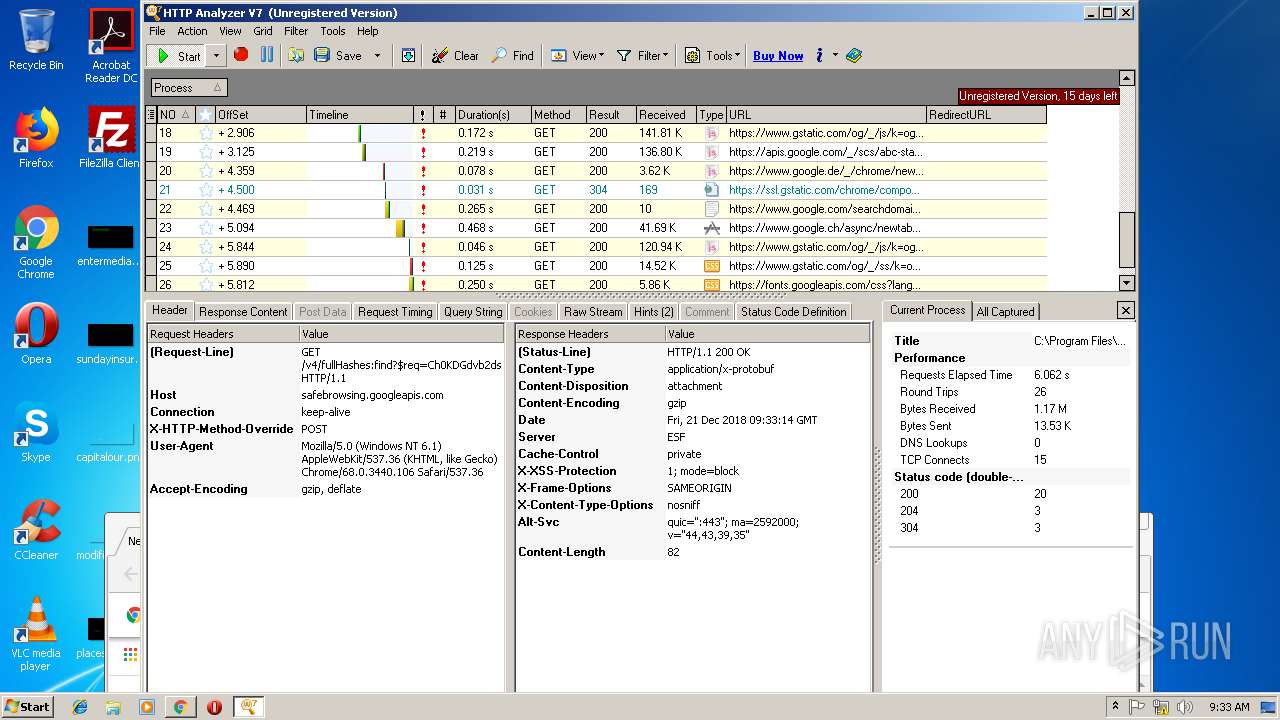Open FileZilla Client desktop icon

click(x=111, y=138)
